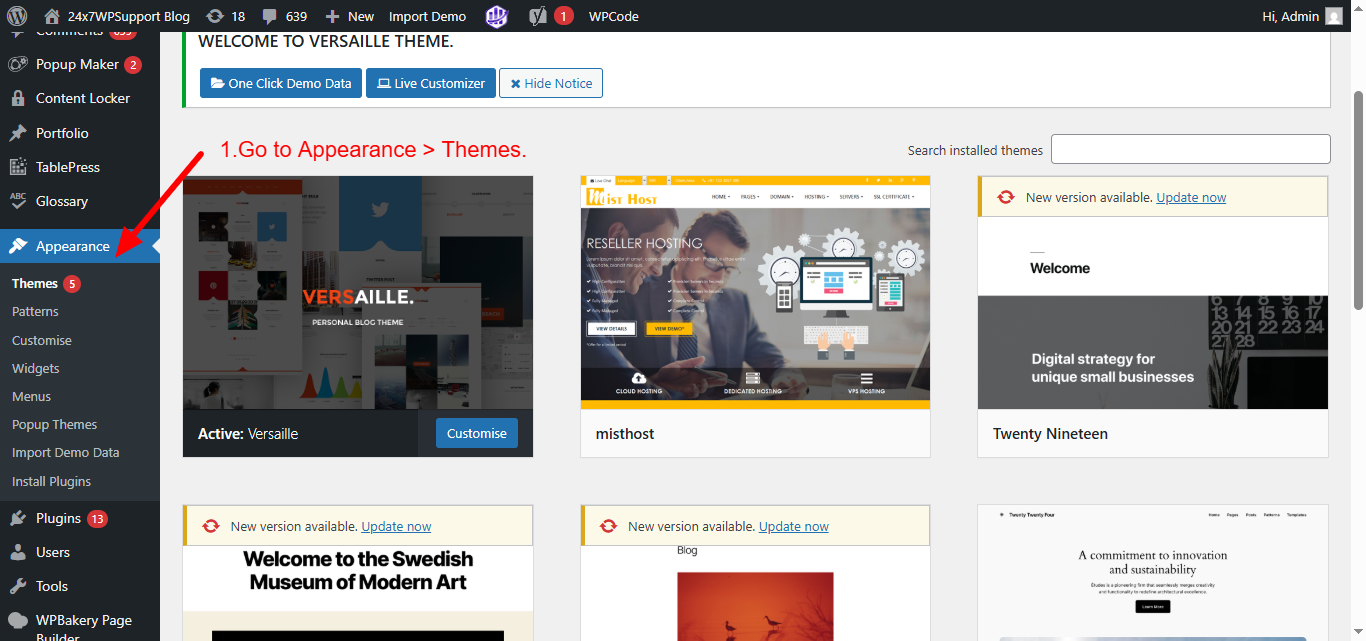Open the WPCode admin bar menu
This screenshot has height=641, width=1366.
pos(613,16)
